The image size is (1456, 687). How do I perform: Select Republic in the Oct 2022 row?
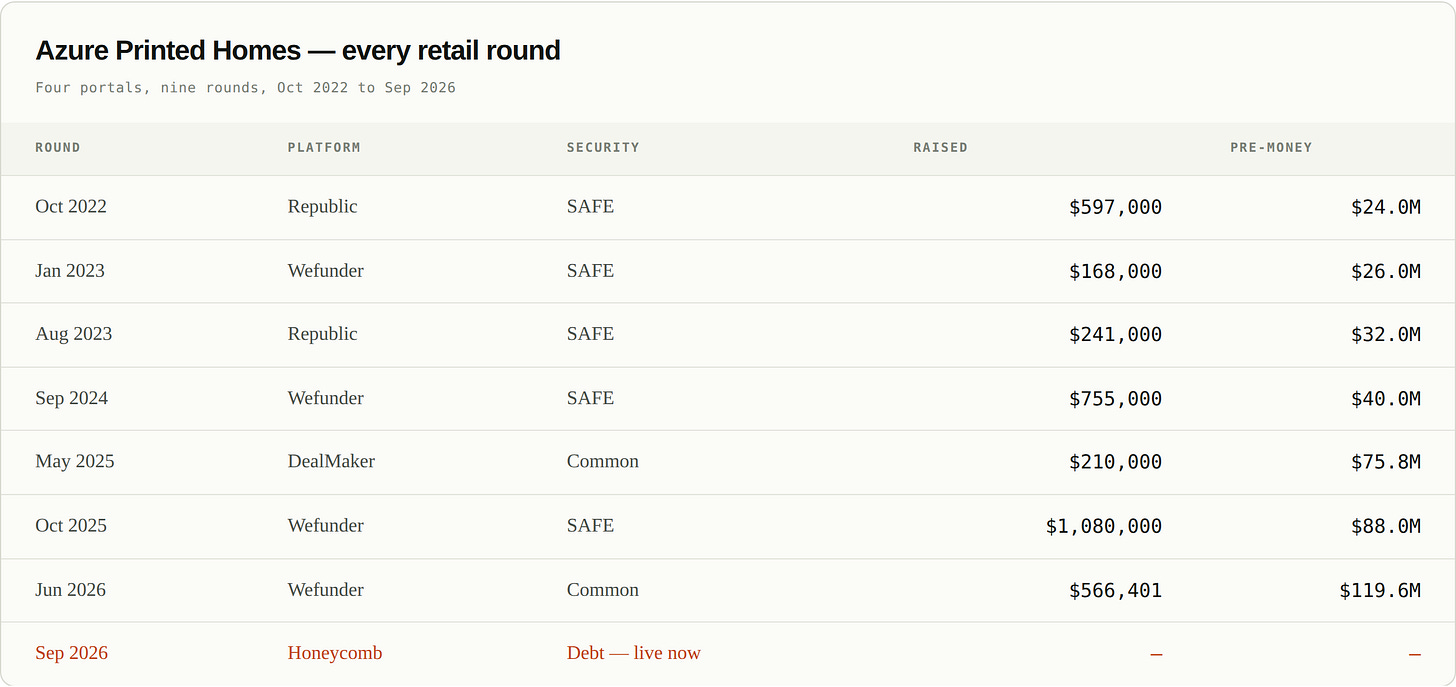(x=322, y=207)
